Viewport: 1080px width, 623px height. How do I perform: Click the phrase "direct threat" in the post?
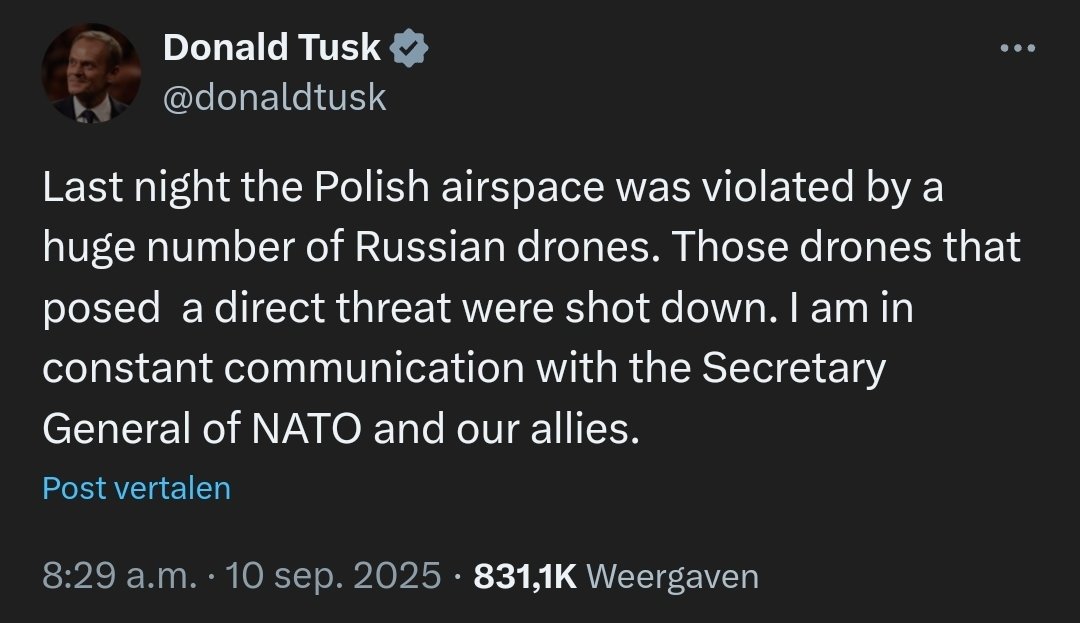317,309
